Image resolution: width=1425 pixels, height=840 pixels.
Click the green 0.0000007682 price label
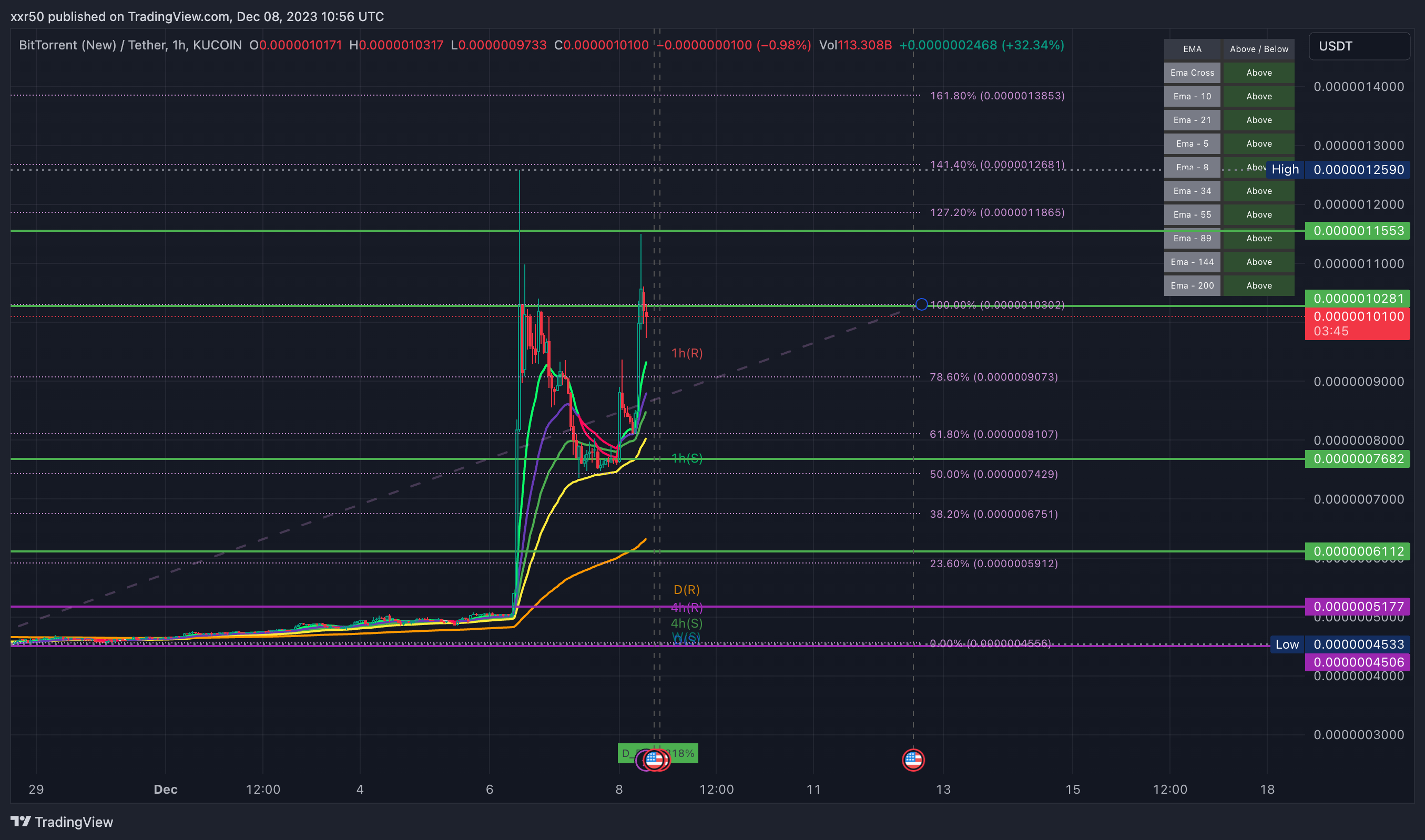coord(1357,459)
